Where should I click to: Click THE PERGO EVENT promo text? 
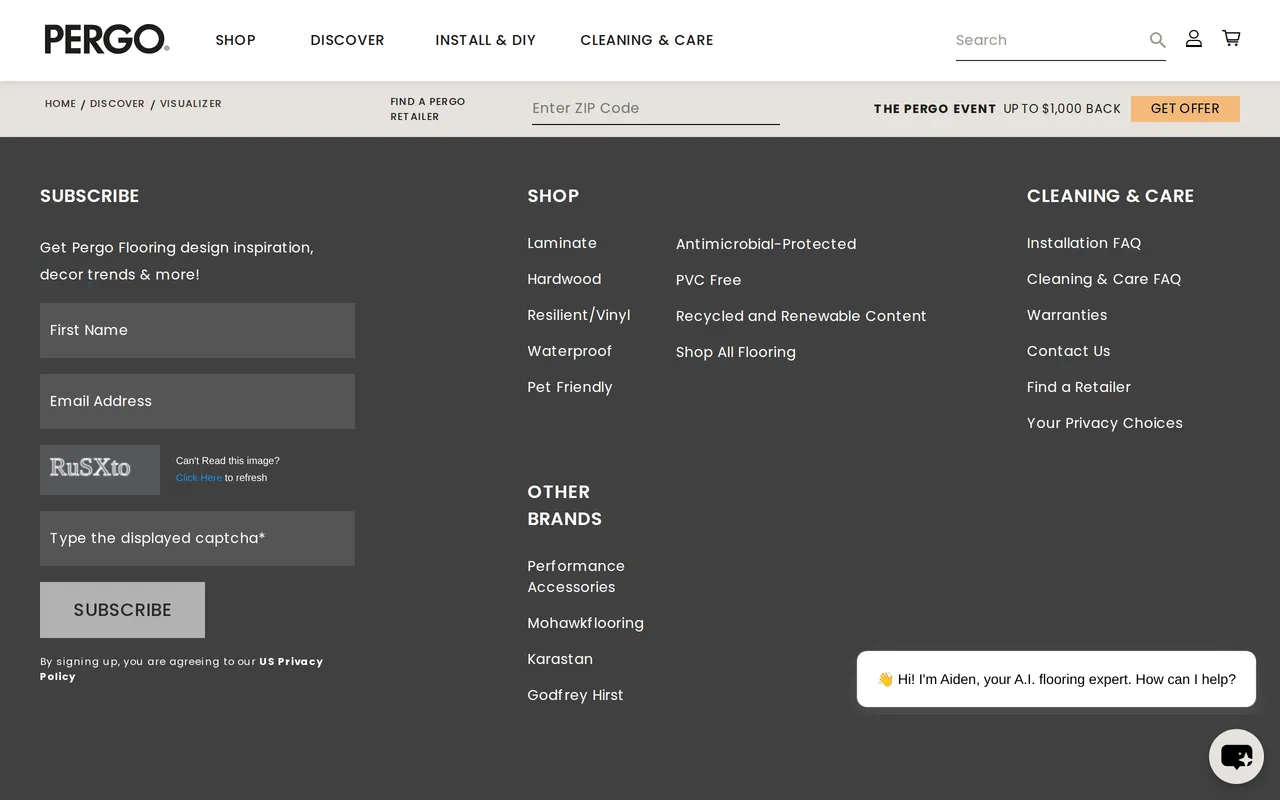click(935, 109)
